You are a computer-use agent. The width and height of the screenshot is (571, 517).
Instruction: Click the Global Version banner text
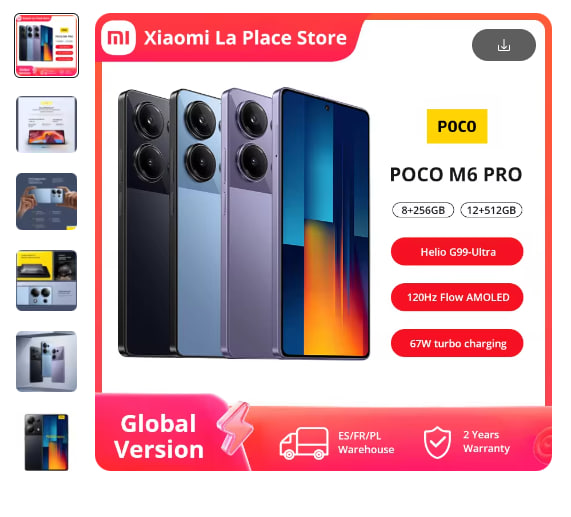click(x=158, y=437)
